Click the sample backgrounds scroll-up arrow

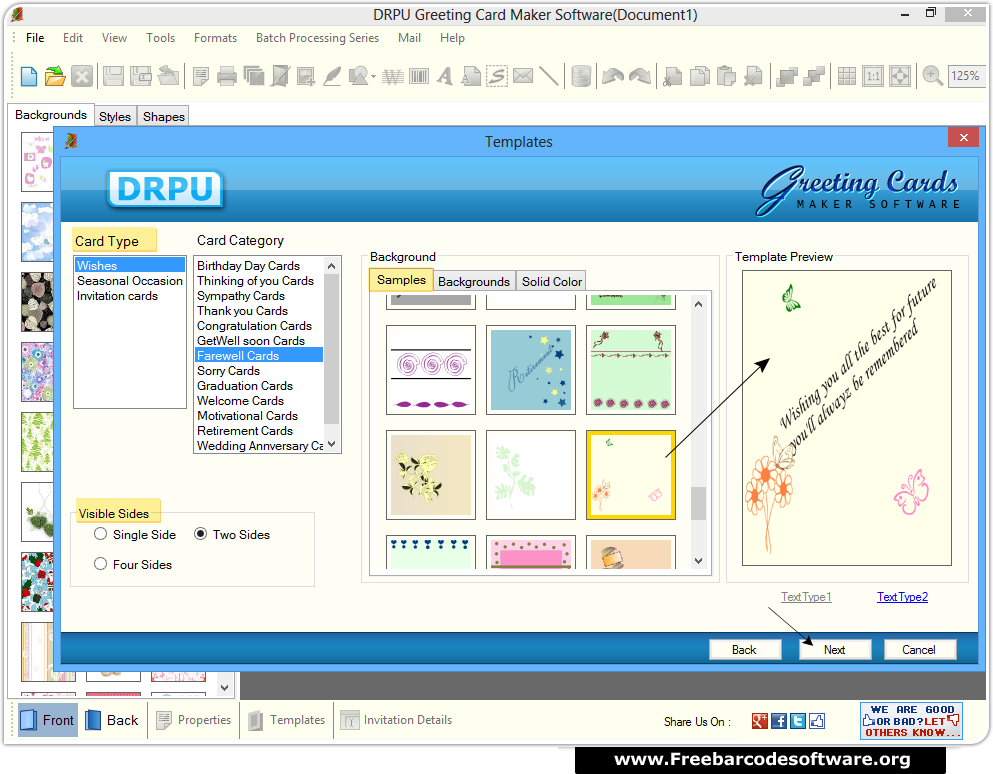pyautogui.click(x=698, y=304)
